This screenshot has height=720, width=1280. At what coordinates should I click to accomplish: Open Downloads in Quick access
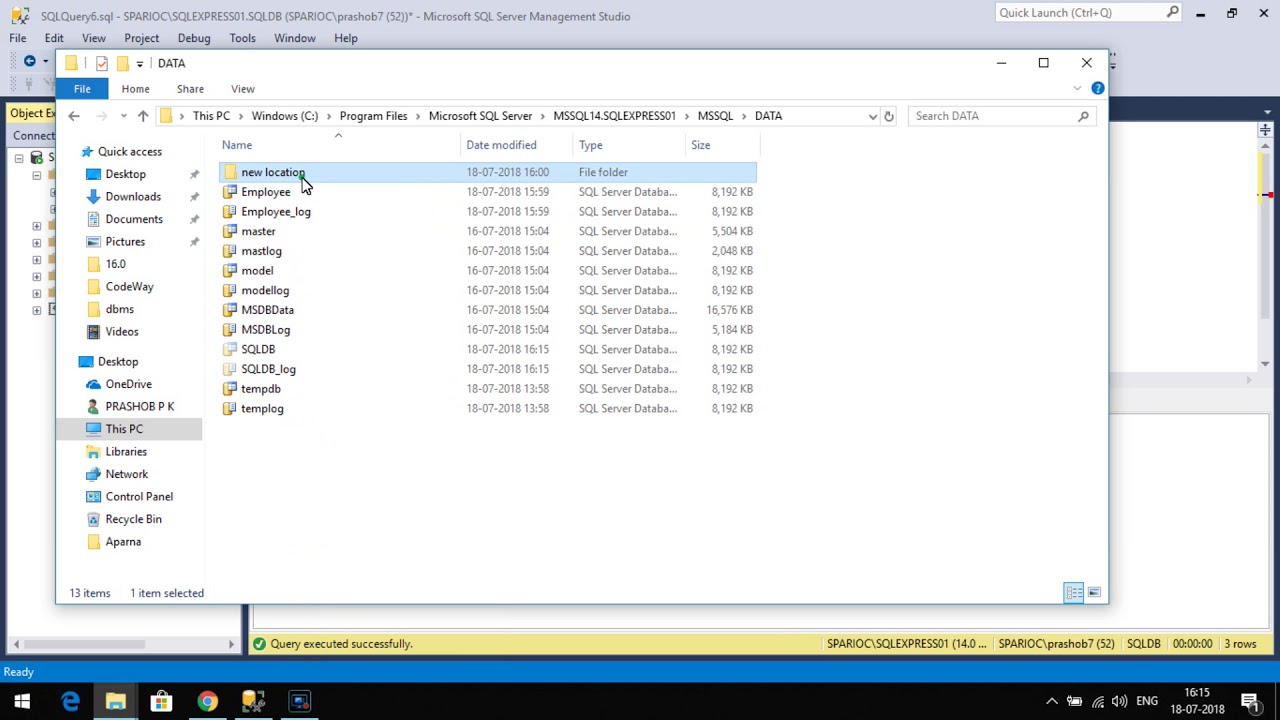point(133,197)
